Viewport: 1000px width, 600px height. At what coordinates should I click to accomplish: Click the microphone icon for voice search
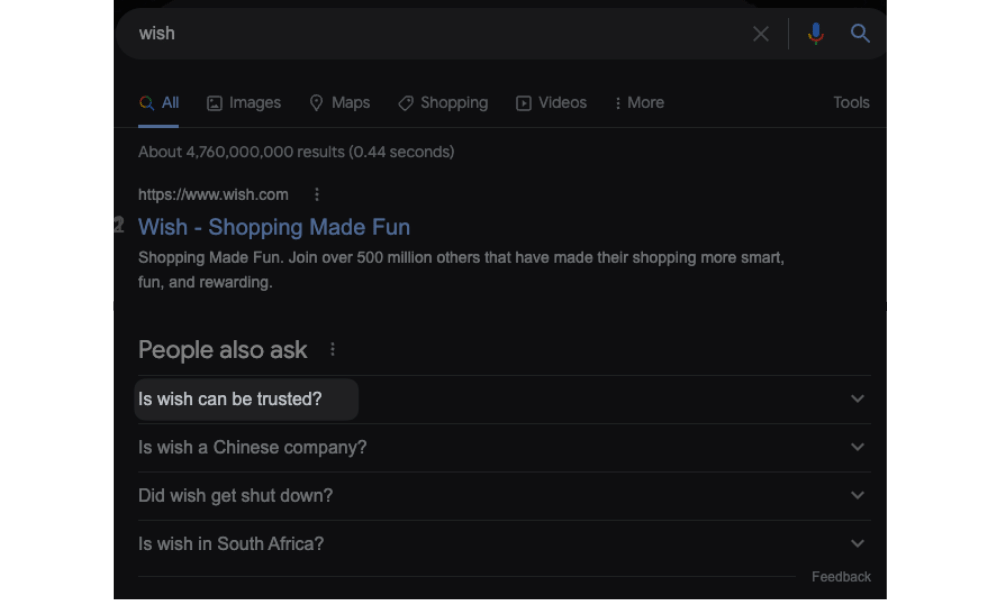click(x=815, y=33)
